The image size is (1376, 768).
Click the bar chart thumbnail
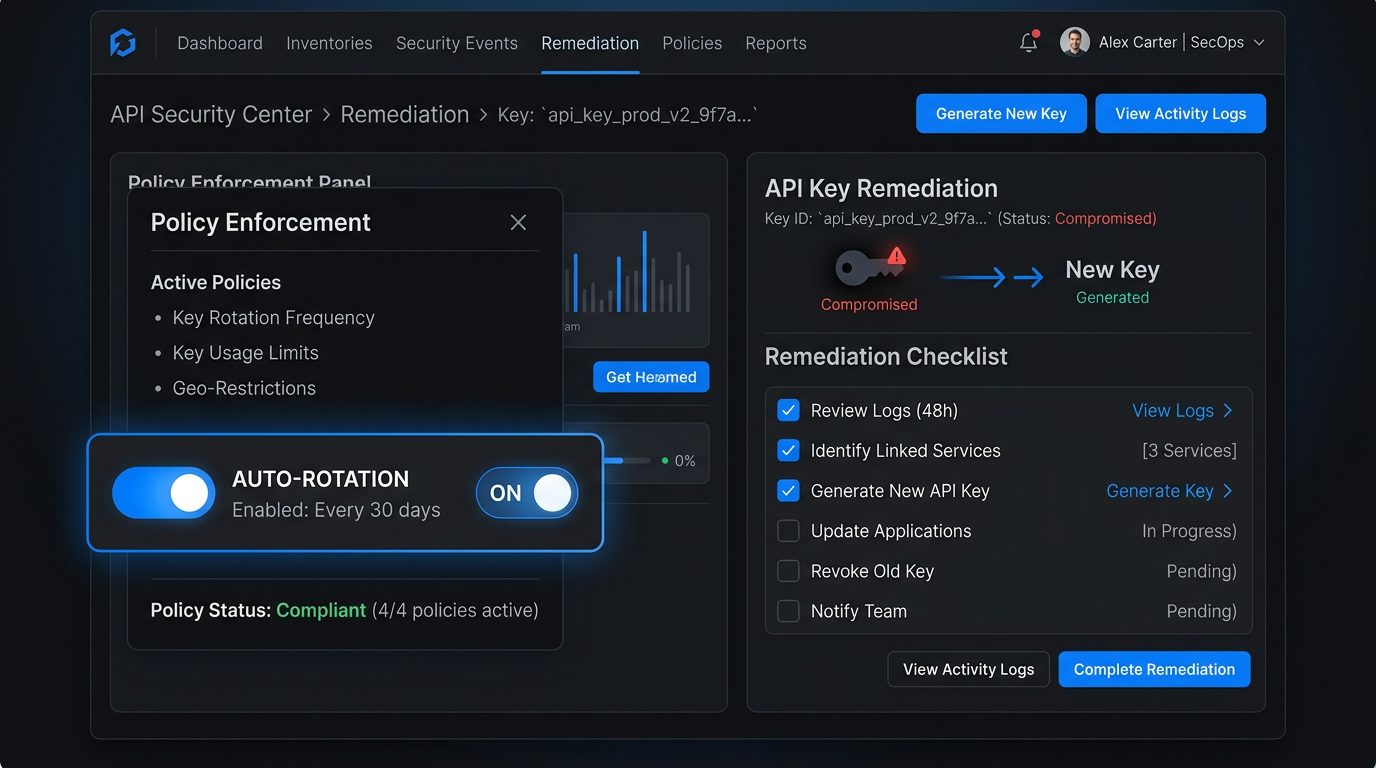click(636, 280)
